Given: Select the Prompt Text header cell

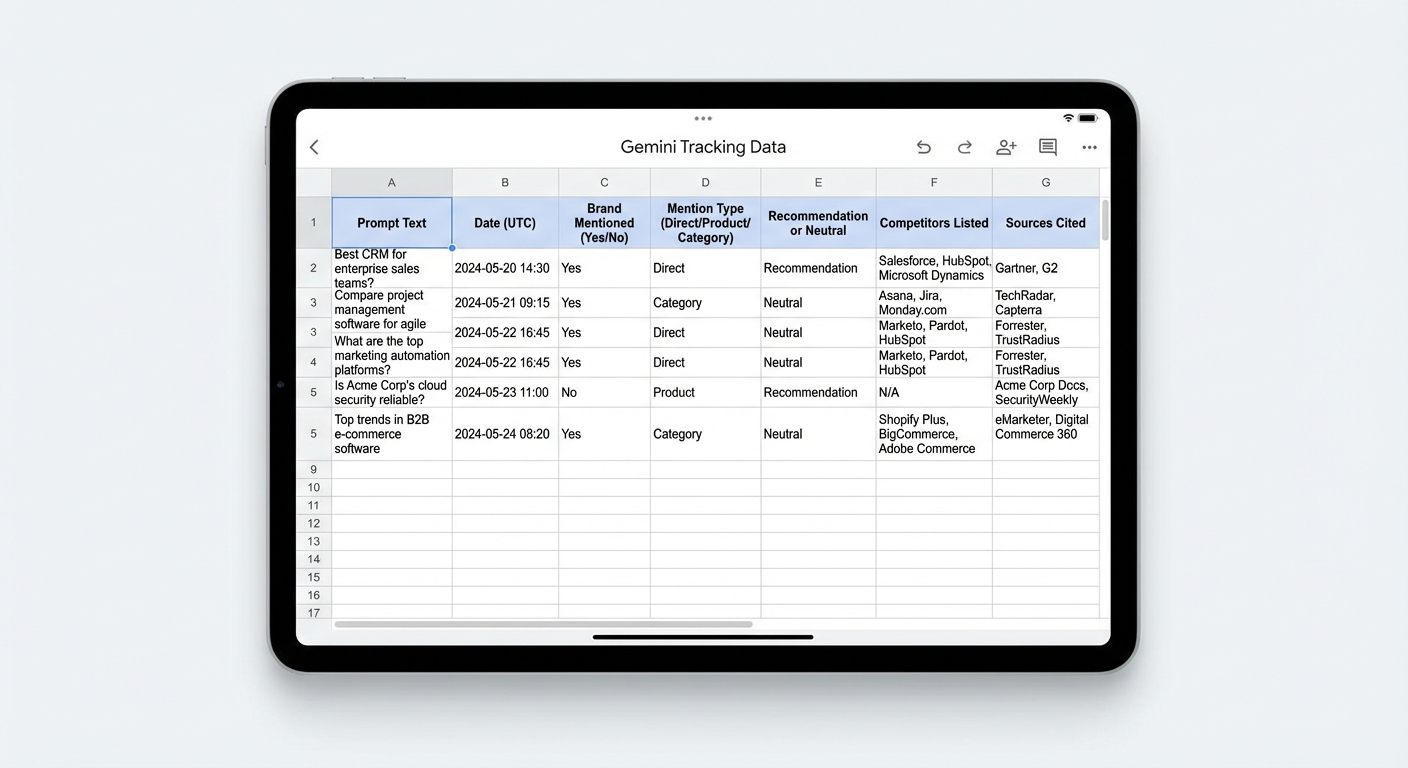Looking at the screenshot, I should (391, 222).
